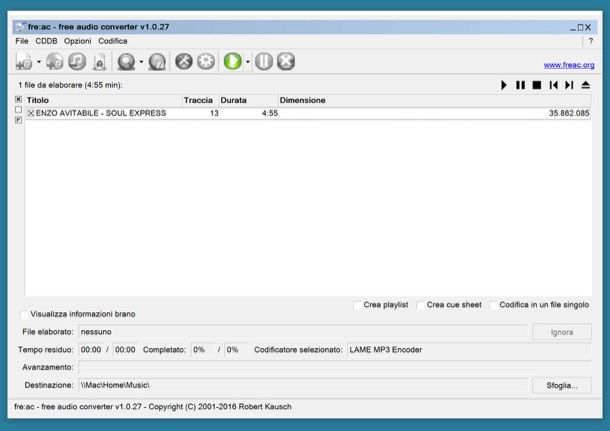Sort by the Titolo column header
The width and height of the screenshot is (610, 431).
104,100
